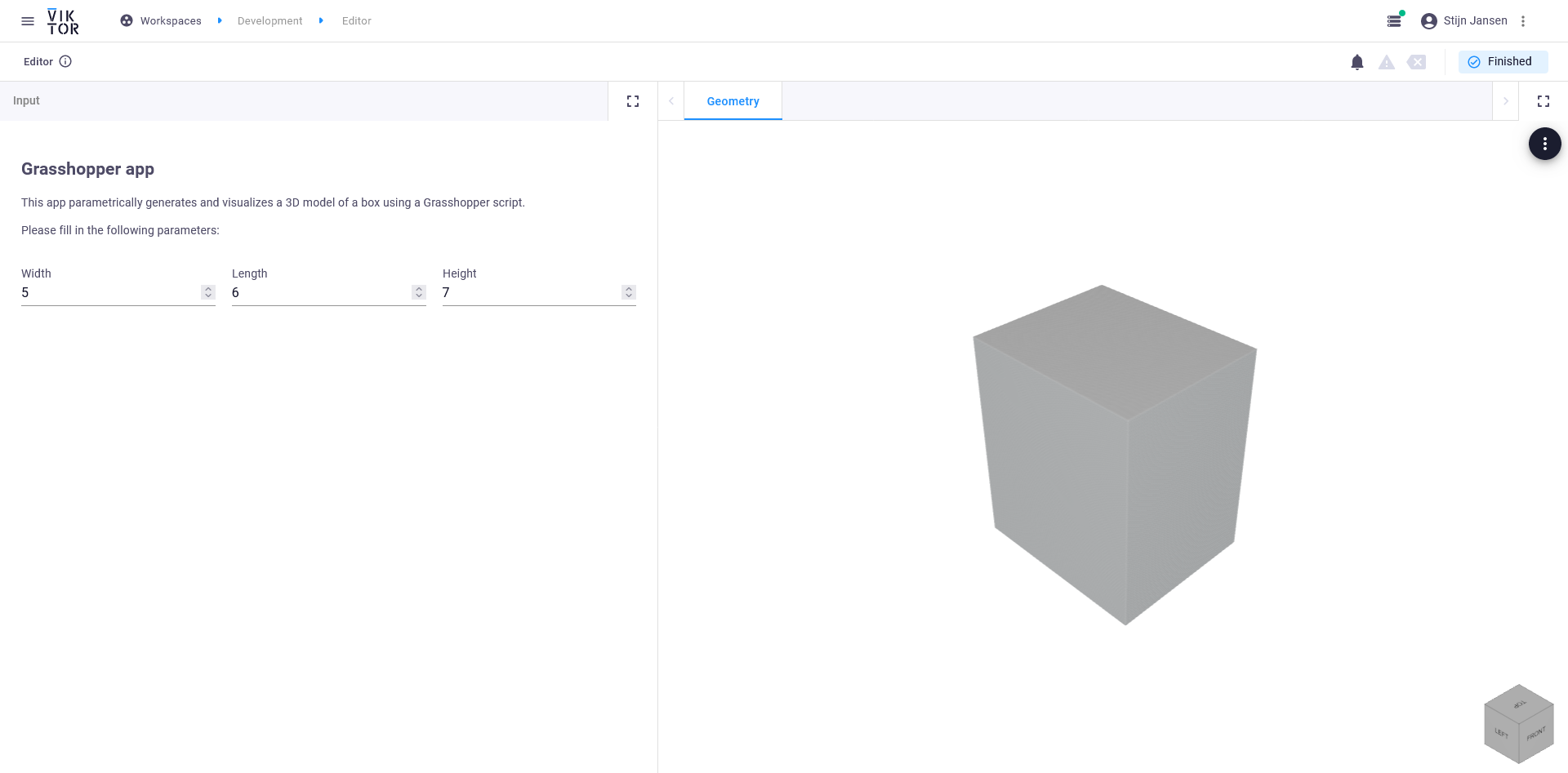
Task: Open the user account kebab menu
Action: coord(1522,21)
